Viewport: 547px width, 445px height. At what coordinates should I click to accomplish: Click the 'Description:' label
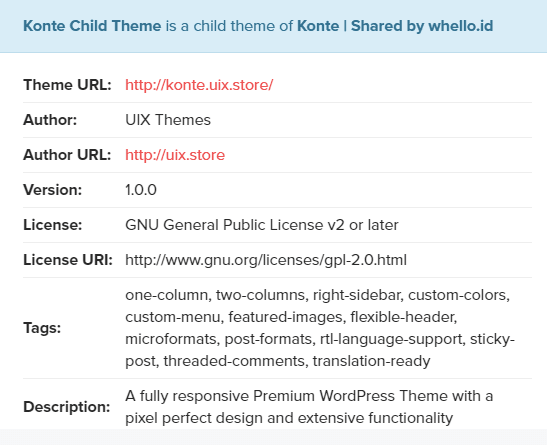click(67, 407)
